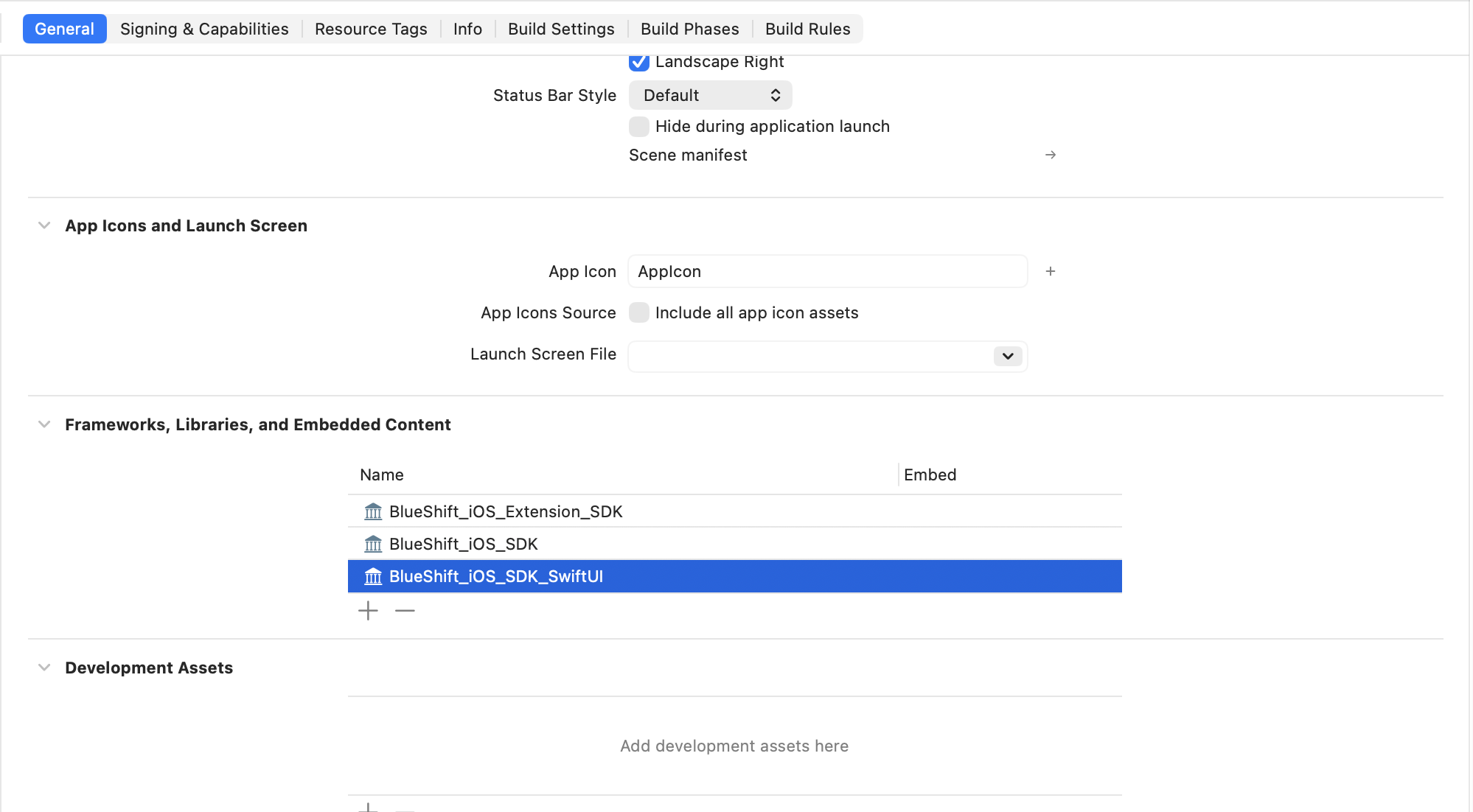Click plus icon next to App Icon field
The width and height of the screenshot is (1473, 812).
pyautogui.click(x=1051, y=271)
